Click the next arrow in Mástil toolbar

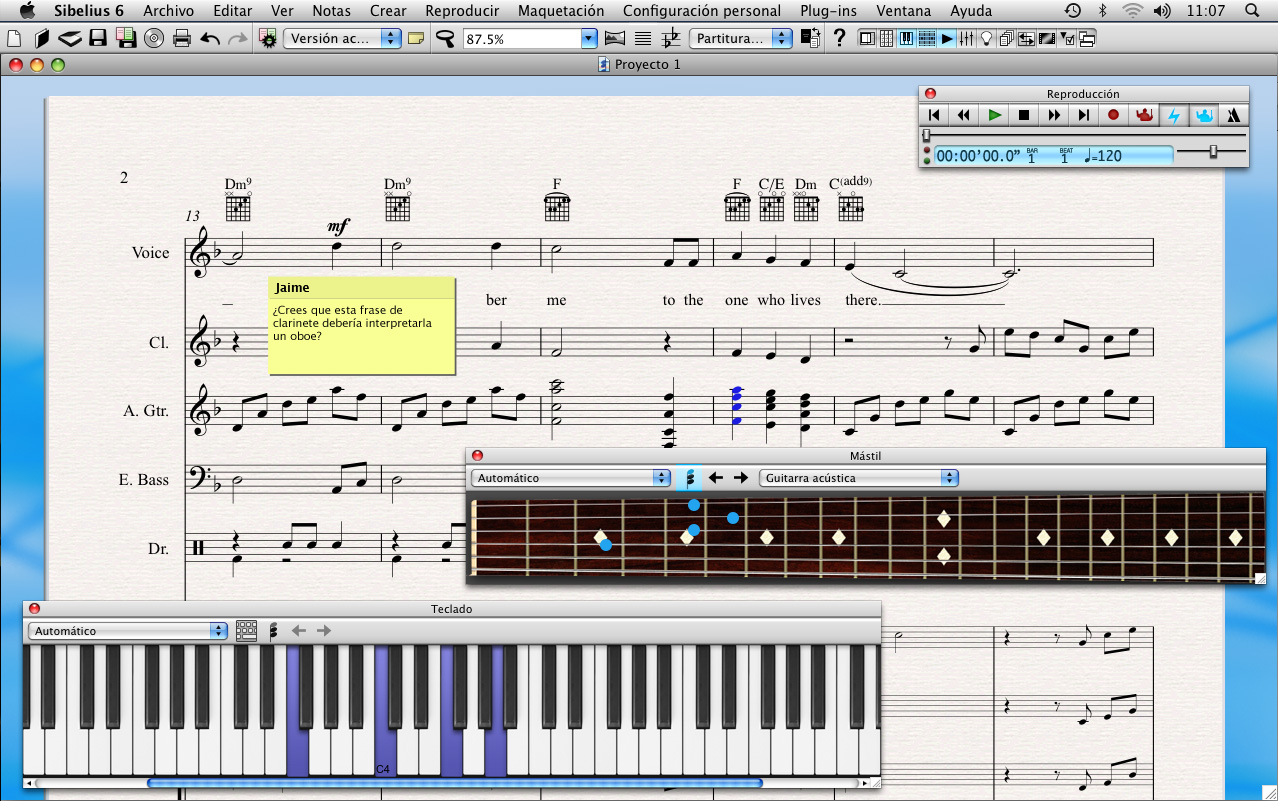[x=740, y=478]
